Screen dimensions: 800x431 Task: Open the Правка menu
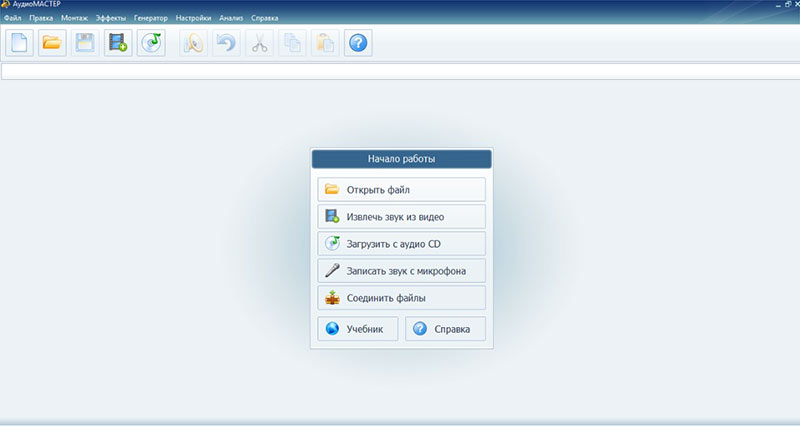click(x=41, y=18)
